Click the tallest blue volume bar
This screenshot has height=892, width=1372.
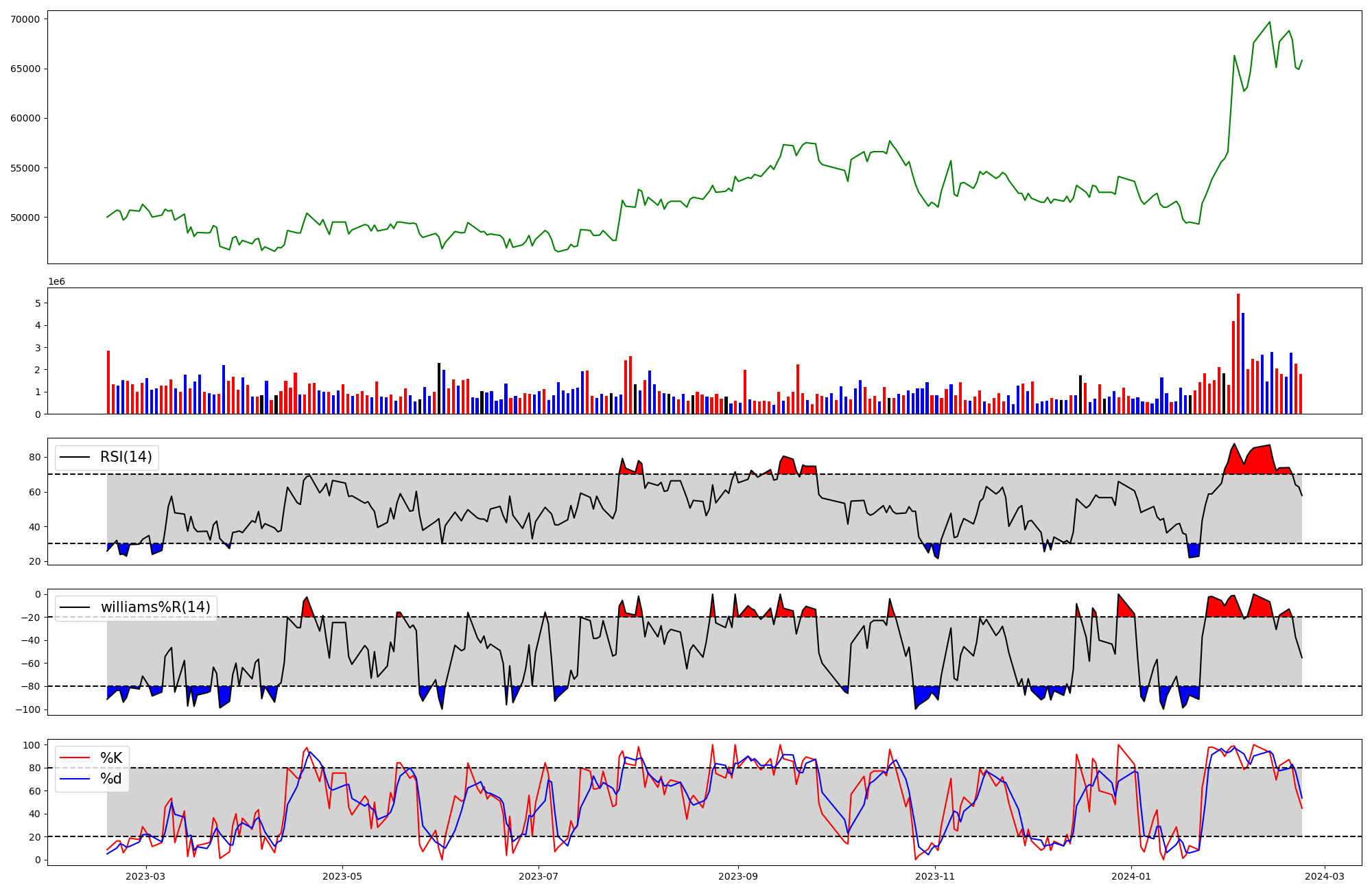(1242, 363)
